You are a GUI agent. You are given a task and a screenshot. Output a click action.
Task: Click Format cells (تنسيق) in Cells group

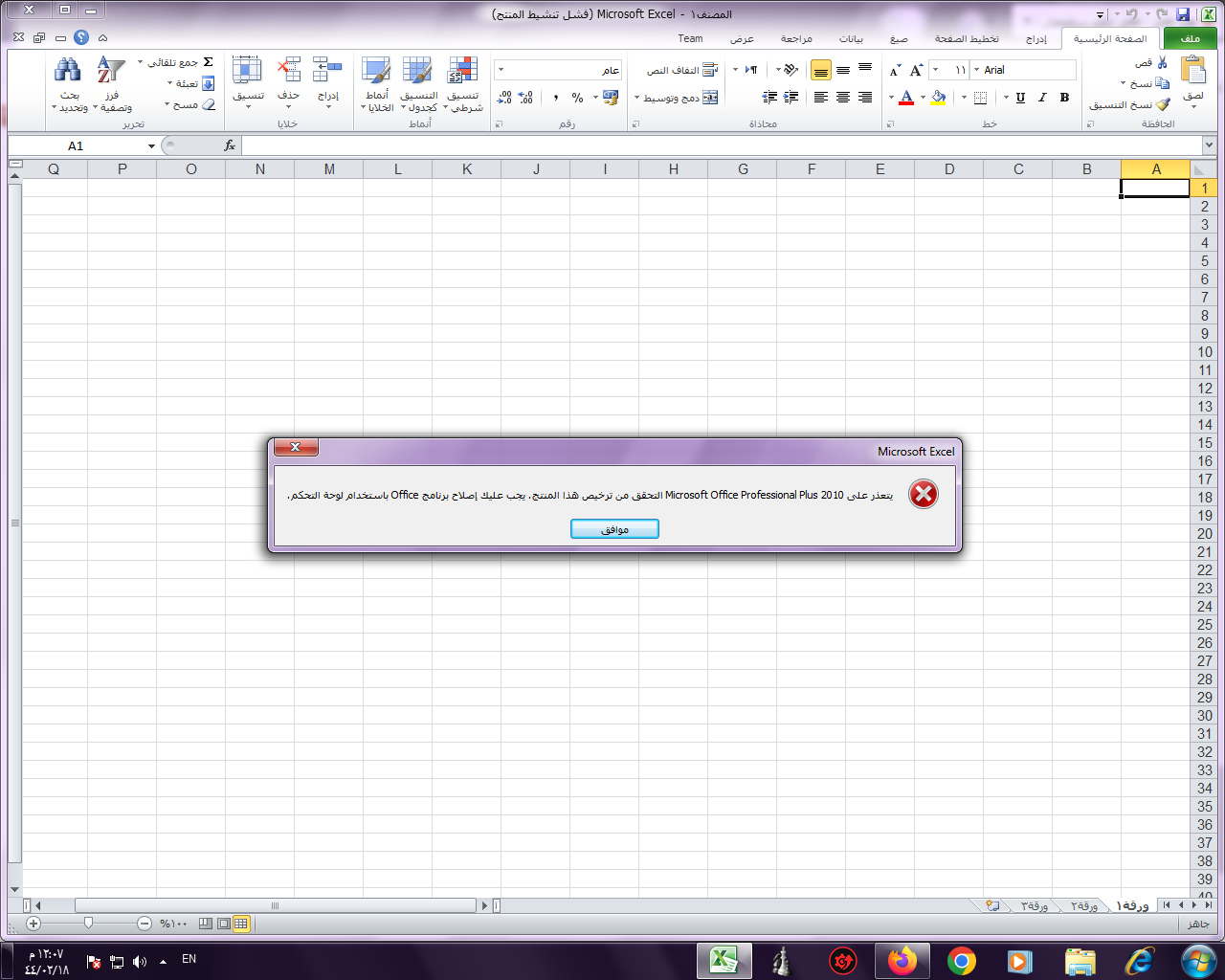click(x=248, y=83)
